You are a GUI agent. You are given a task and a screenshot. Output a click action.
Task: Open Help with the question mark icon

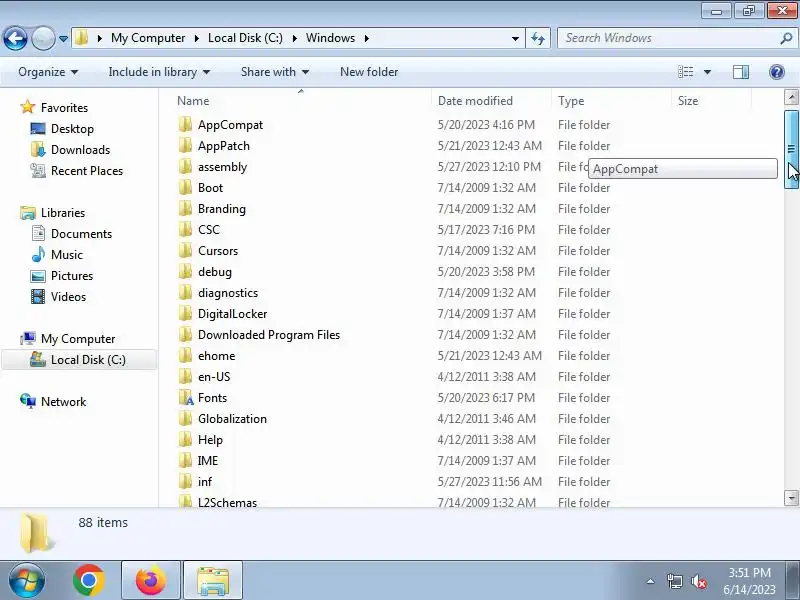[x=777, y=72]
